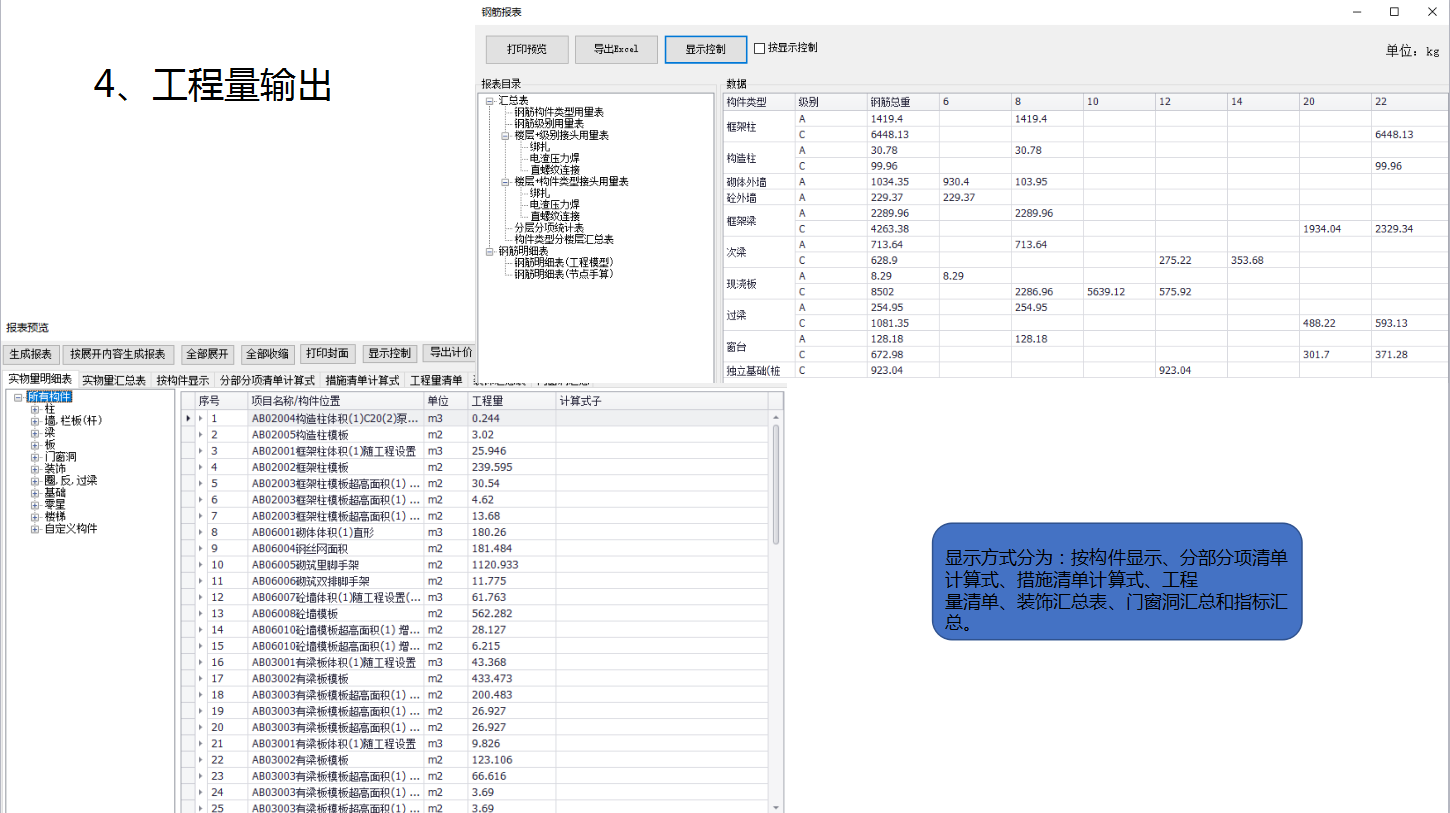Switch to 实物量汇总表 tab
The height and width of the screenshot is (813, 1450).
click(114, 380)
